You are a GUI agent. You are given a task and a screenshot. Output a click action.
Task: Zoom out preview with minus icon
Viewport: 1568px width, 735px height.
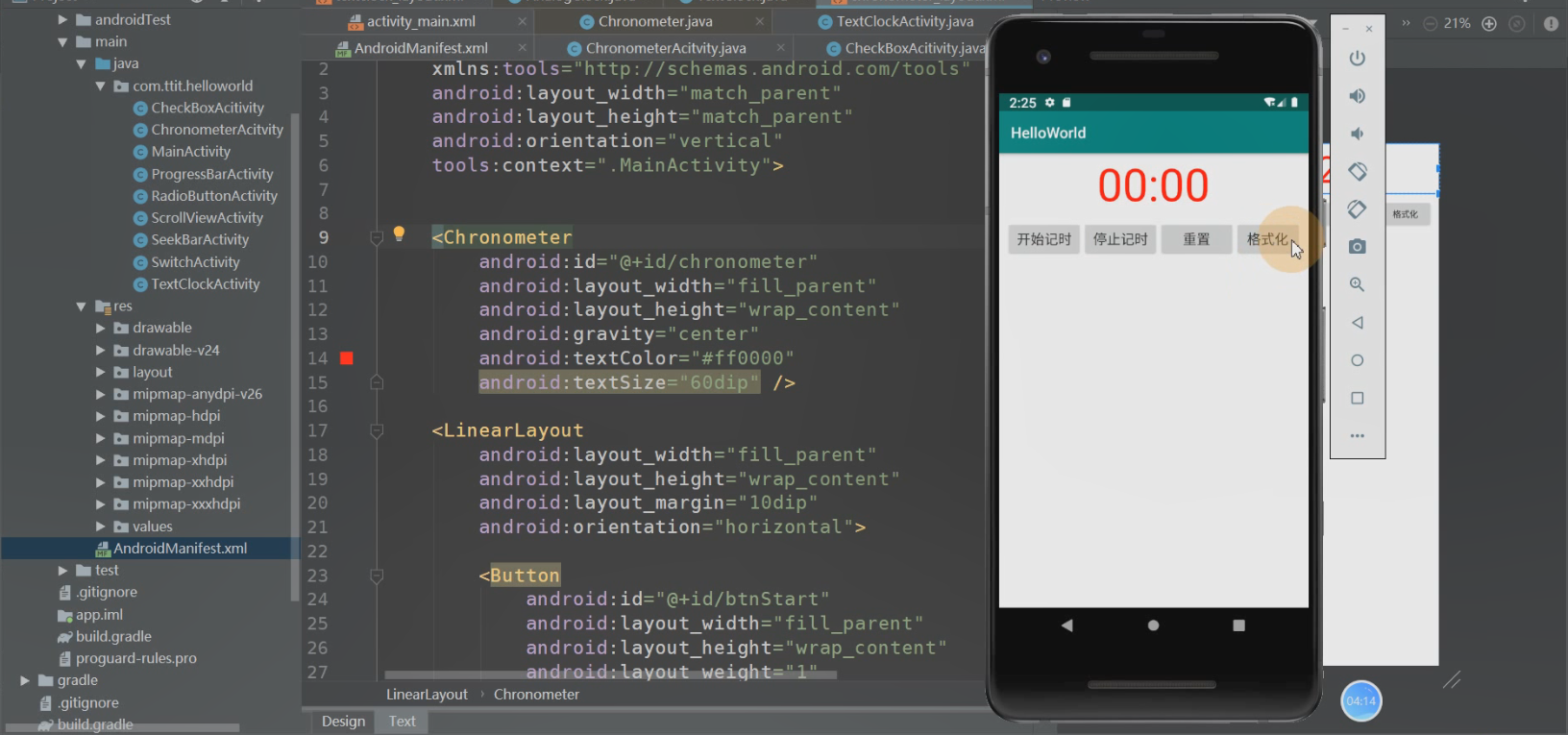pos(1431,24)
